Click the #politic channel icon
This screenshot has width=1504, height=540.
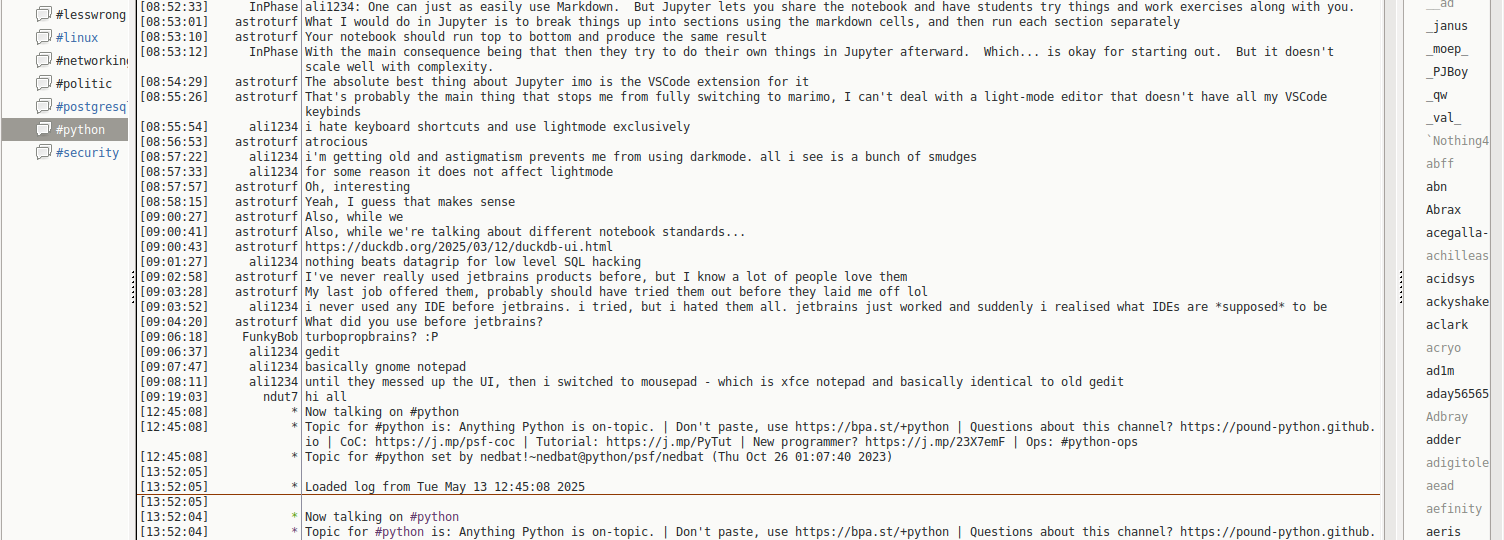tap(43, 83)
